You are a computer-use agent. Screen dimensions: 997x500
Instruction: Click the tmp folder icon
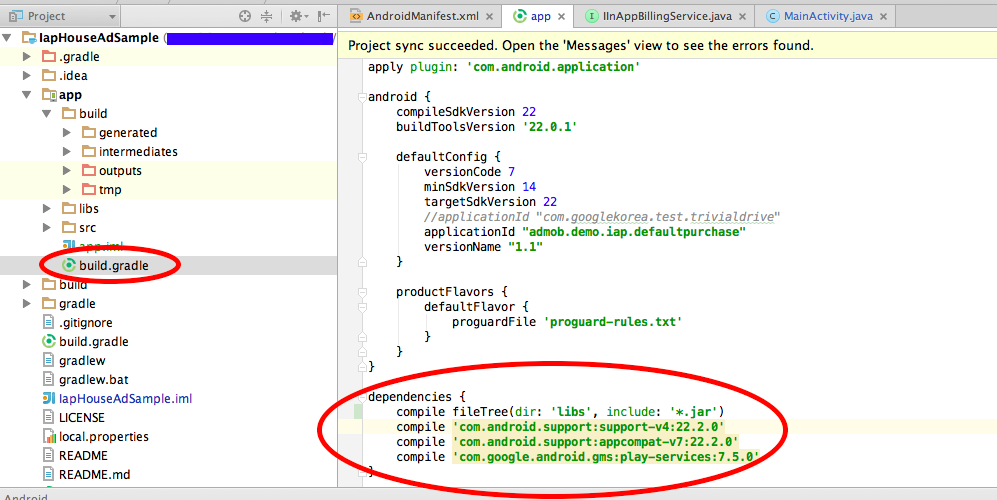[89, 190]
